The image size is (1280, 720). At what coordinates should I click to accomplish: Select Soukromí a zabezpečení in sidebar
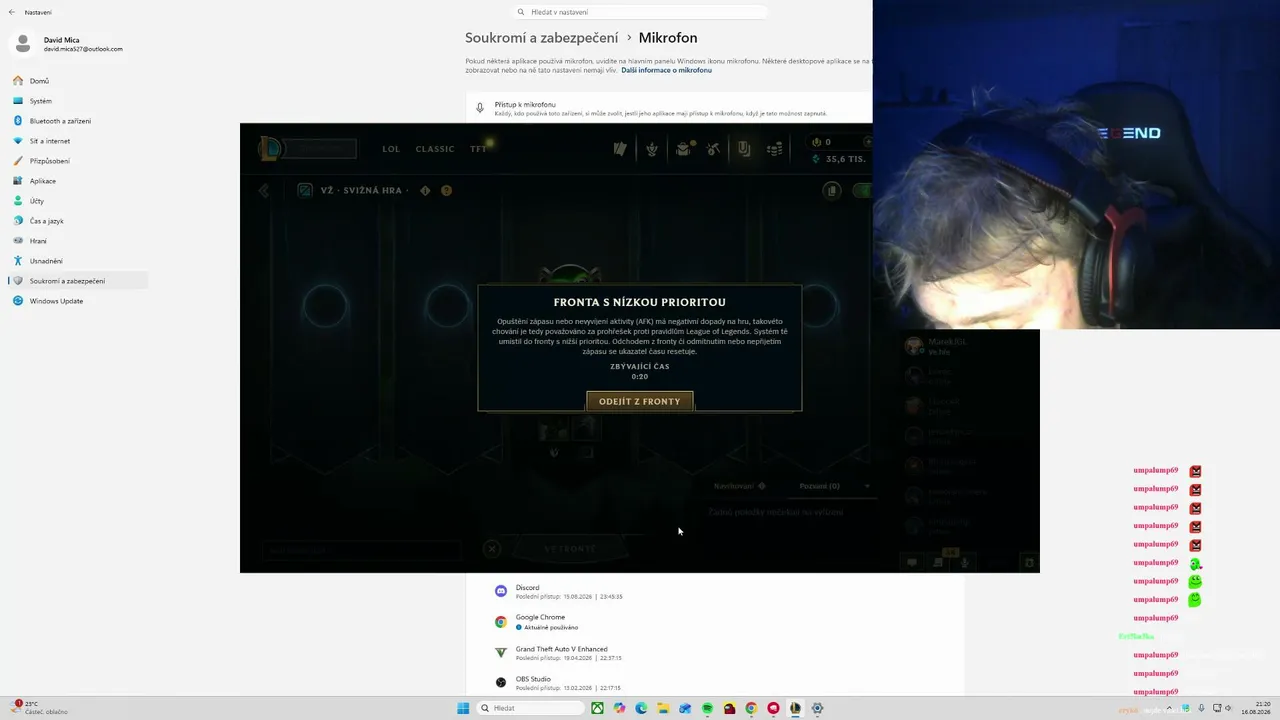(78, 281)
